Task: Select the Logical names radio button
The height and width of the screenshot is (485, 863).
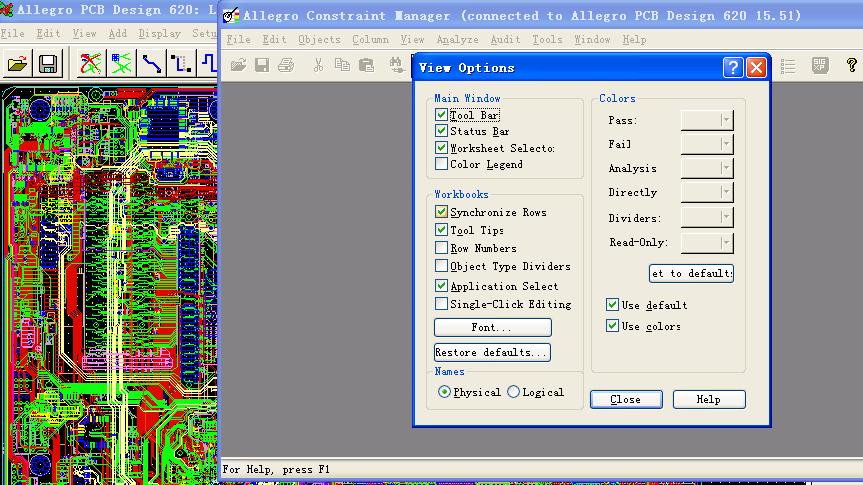Action: (513, 392)
